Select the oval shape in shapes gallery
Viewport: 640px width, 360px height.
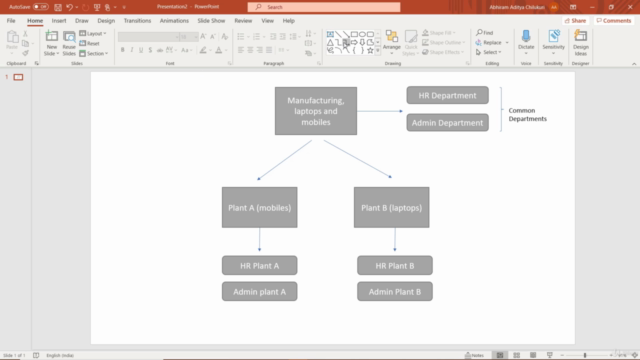[x=362, y=34]
